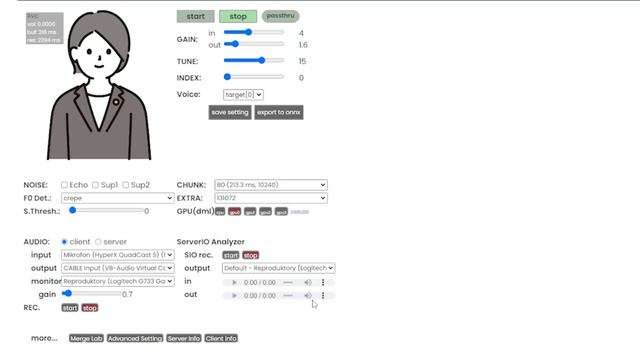The width and height of the screenshot is (640, 360).
Task: Click the performance stats overlay box
Action: (x=44, y=28)
